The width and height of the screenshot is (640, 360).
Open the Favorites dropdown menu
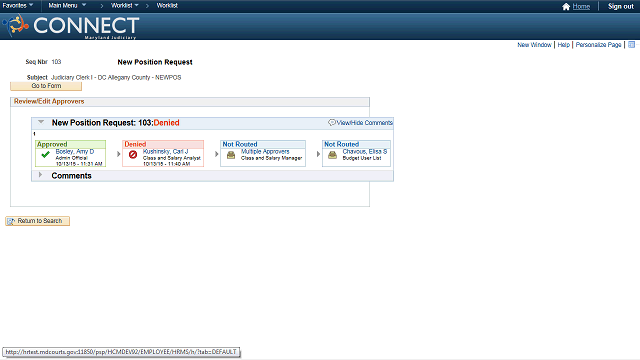click(x=18, y=5)
